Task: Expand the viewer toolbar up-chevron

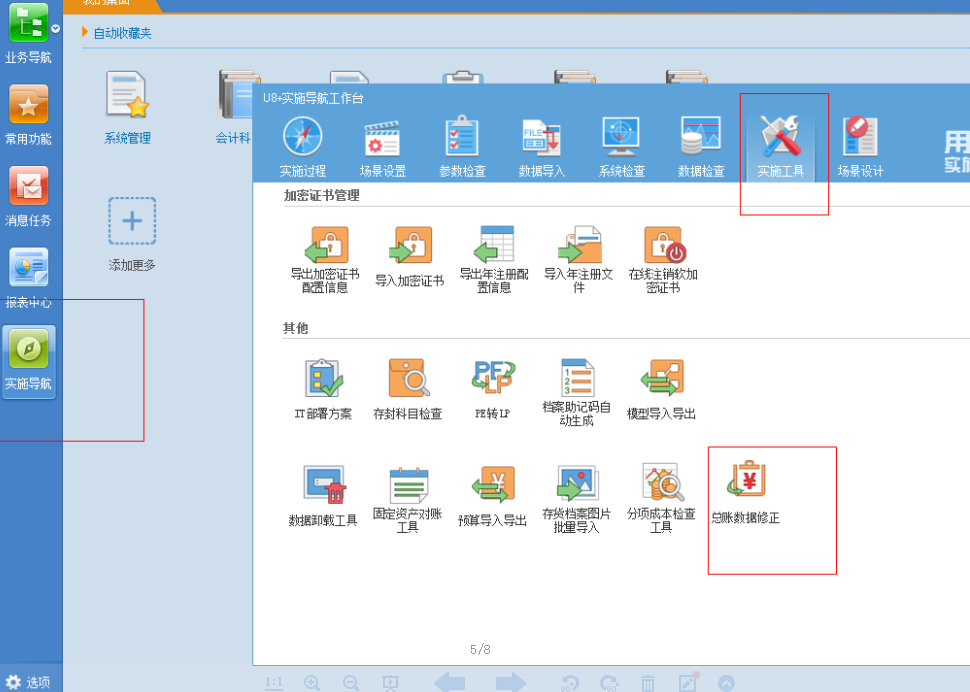Action: pyautogui.click(x=726, y=683)
